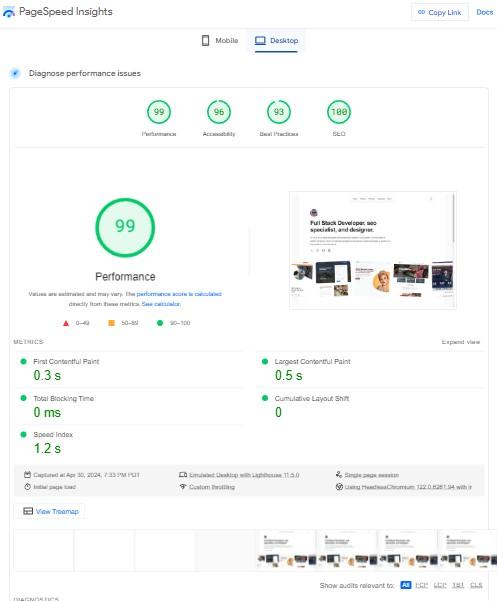Click the PageSpeed Insights logo icon
The height and width of the screenshot is (601, 497).
8,12
